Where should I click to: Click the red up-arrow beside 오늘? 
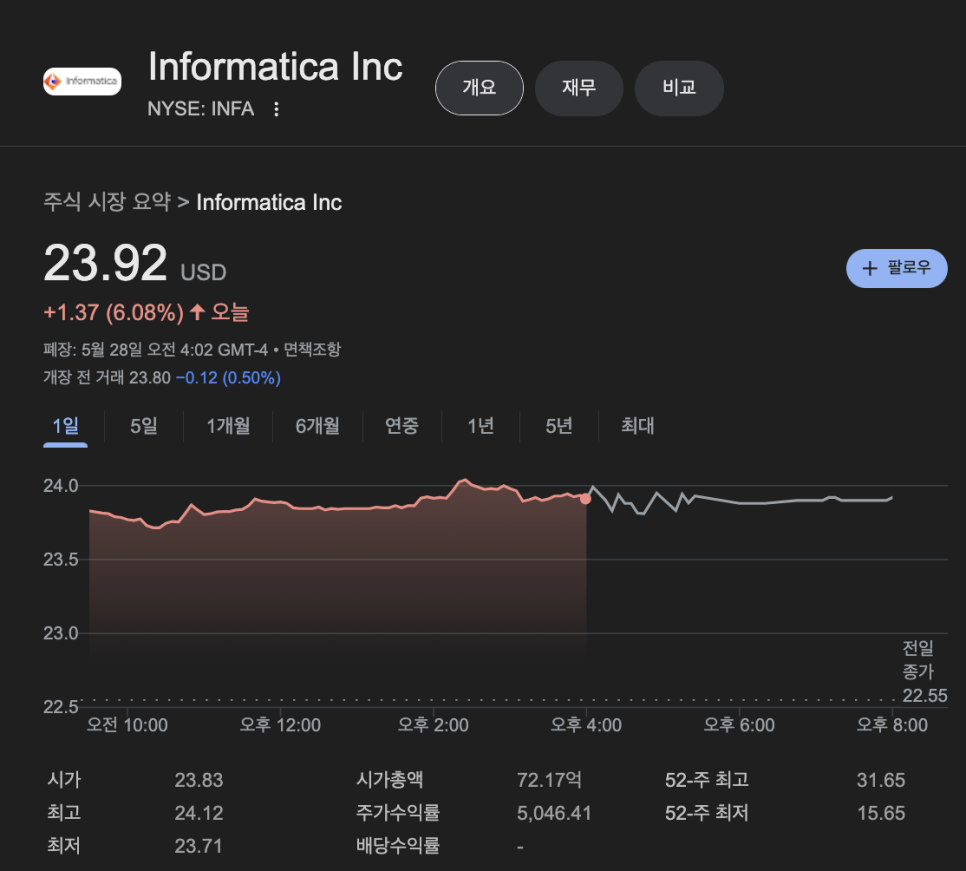click(x=197, y=312)
